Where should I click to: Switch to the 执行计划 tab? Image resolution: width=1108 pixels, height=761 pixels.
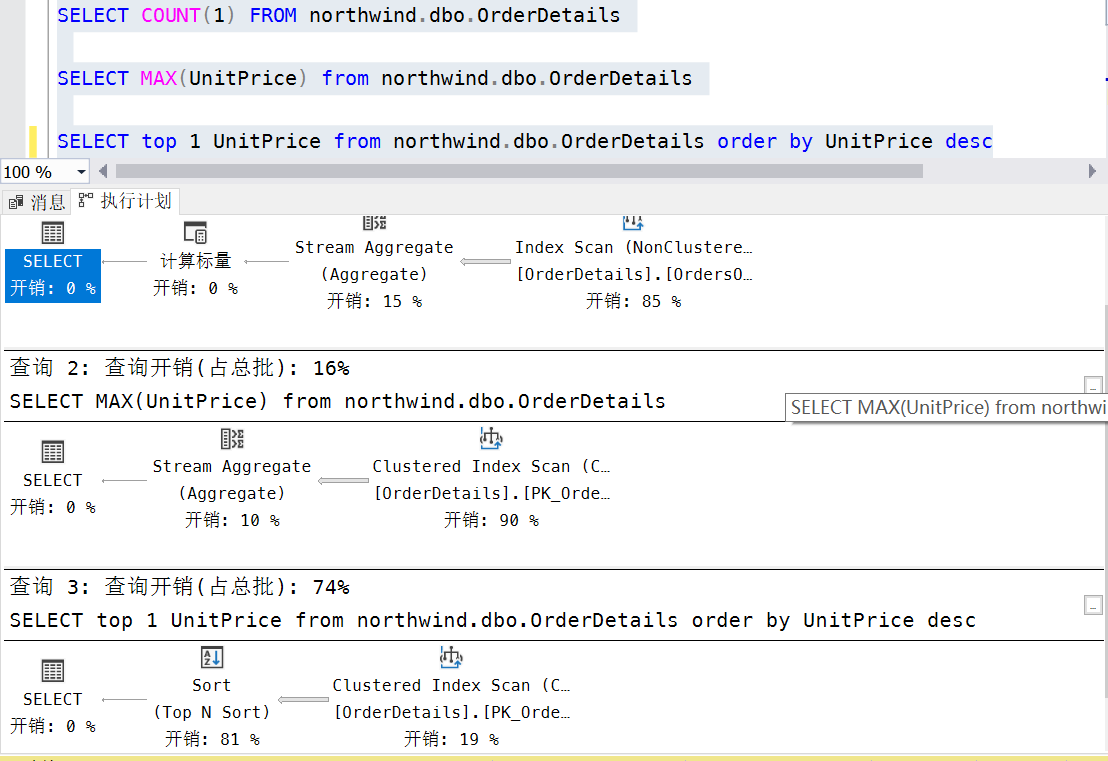(x=125, y=201)
